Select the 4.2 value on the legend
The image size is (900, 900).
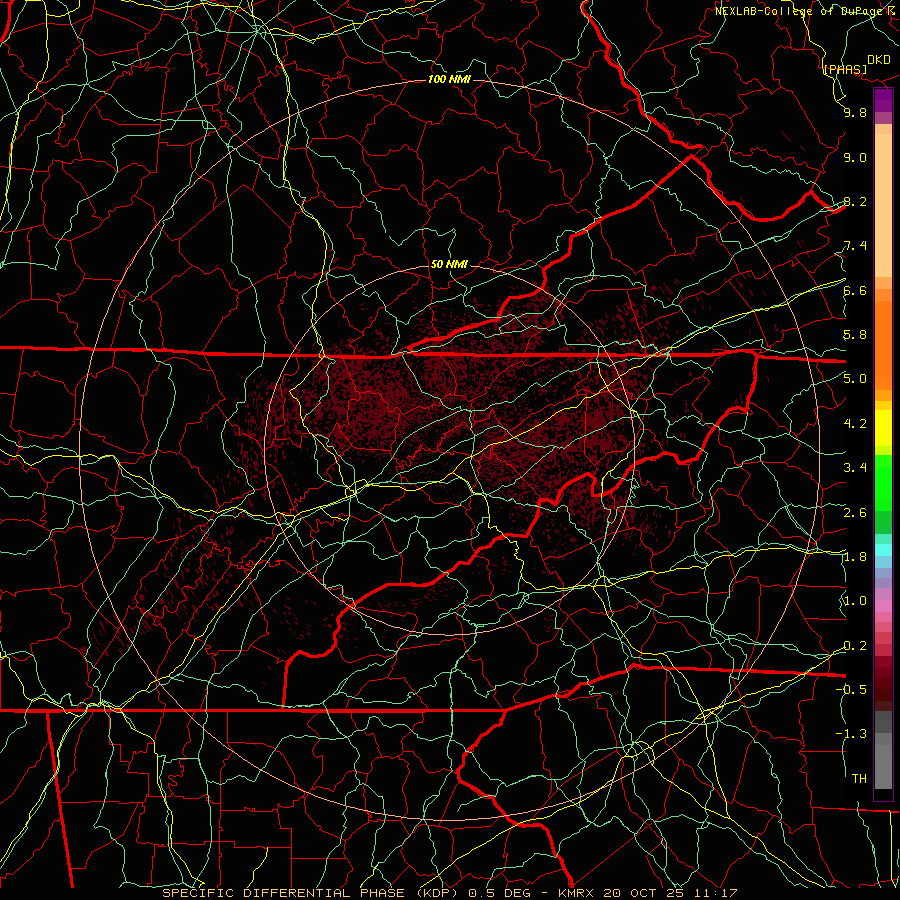click(855, 424)
